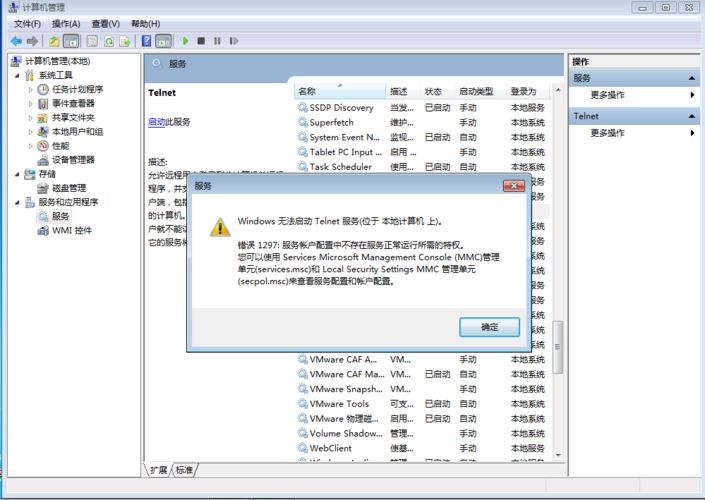Select 磁盘管理 in the tree

coord(69,188)
